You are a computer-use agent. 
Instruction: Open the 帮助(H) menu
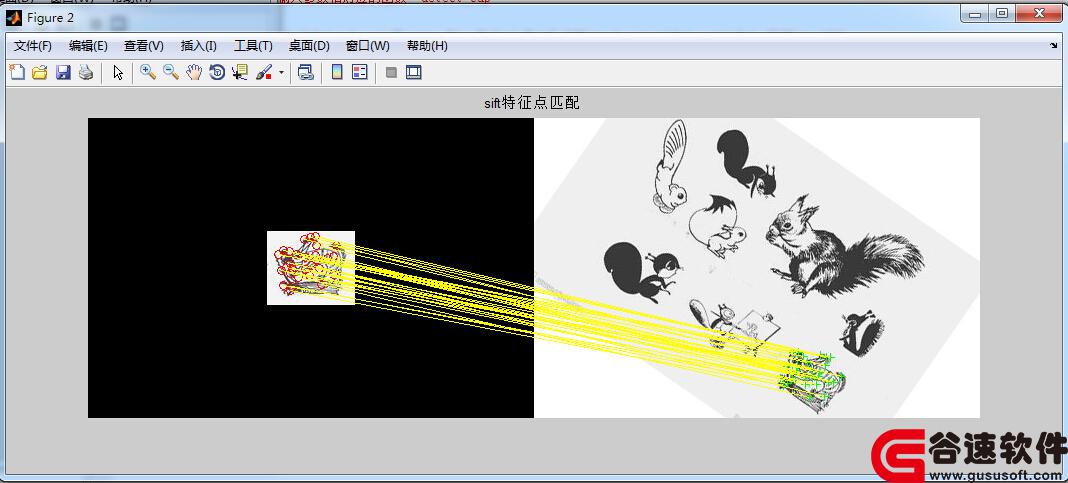tap(427, 46)
